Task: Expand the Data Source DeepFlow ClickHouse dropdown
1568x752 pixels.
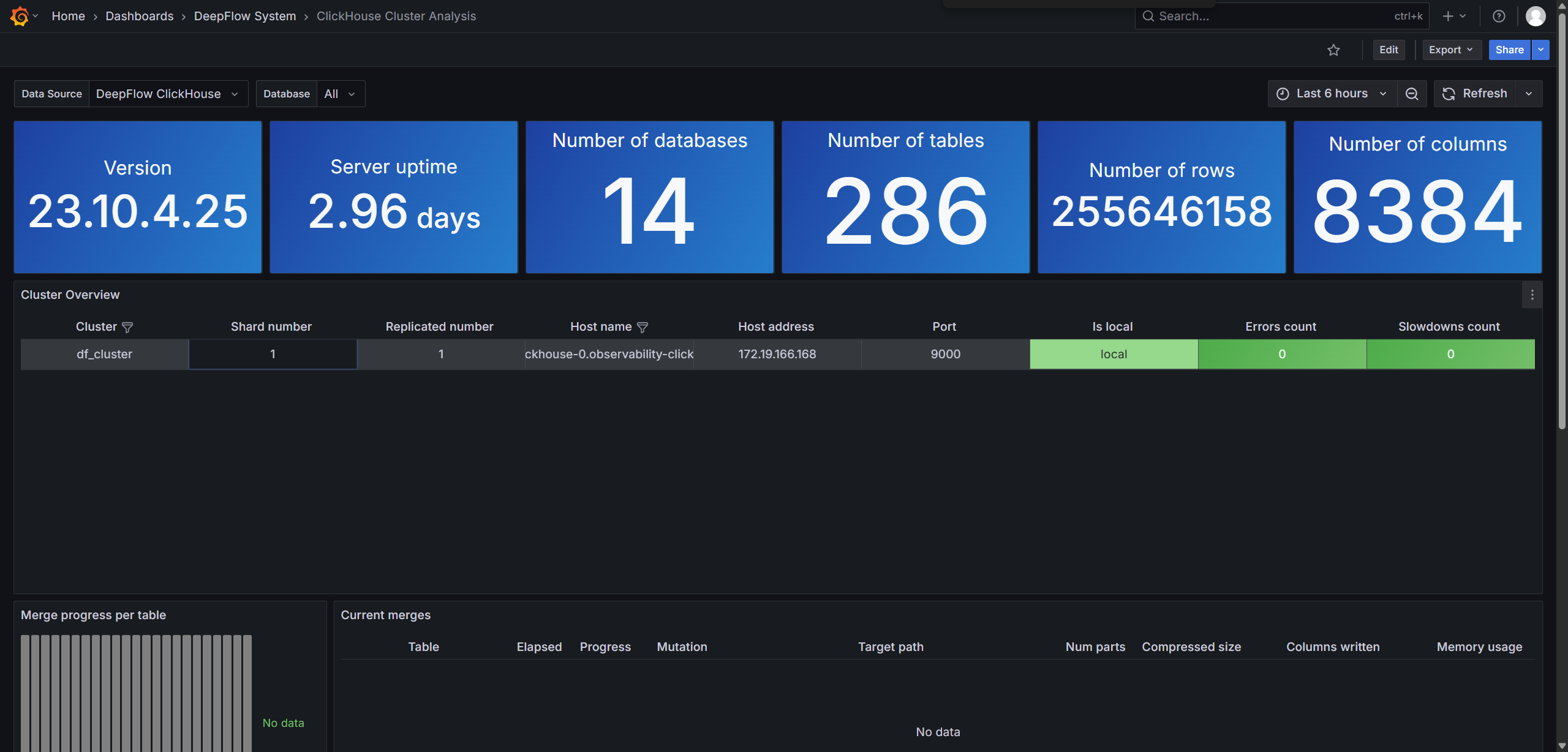Action: coord(167,94)
